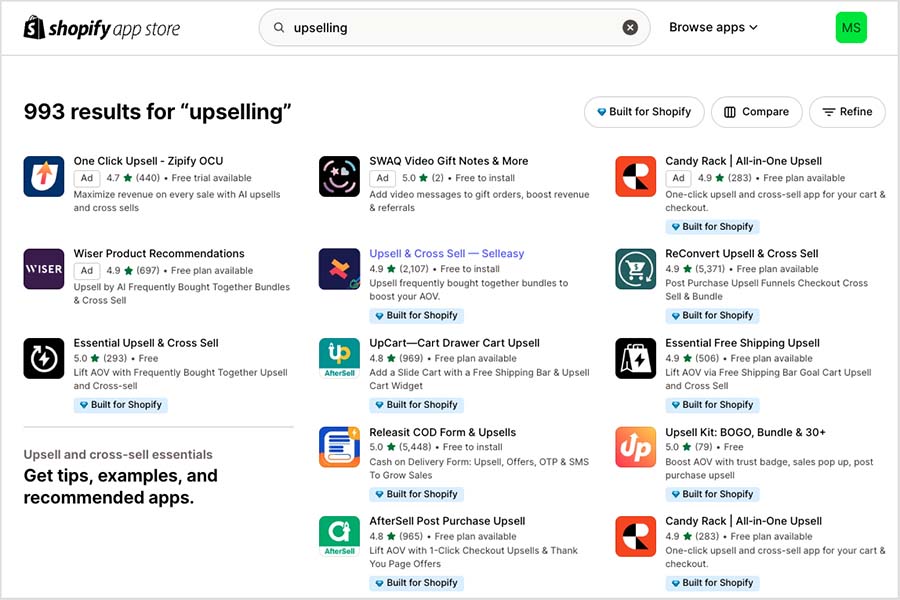Open Upsell Kit: BOGO, Bundle & 30+ title
900x600 pixels.
click(x=745, y=432)
